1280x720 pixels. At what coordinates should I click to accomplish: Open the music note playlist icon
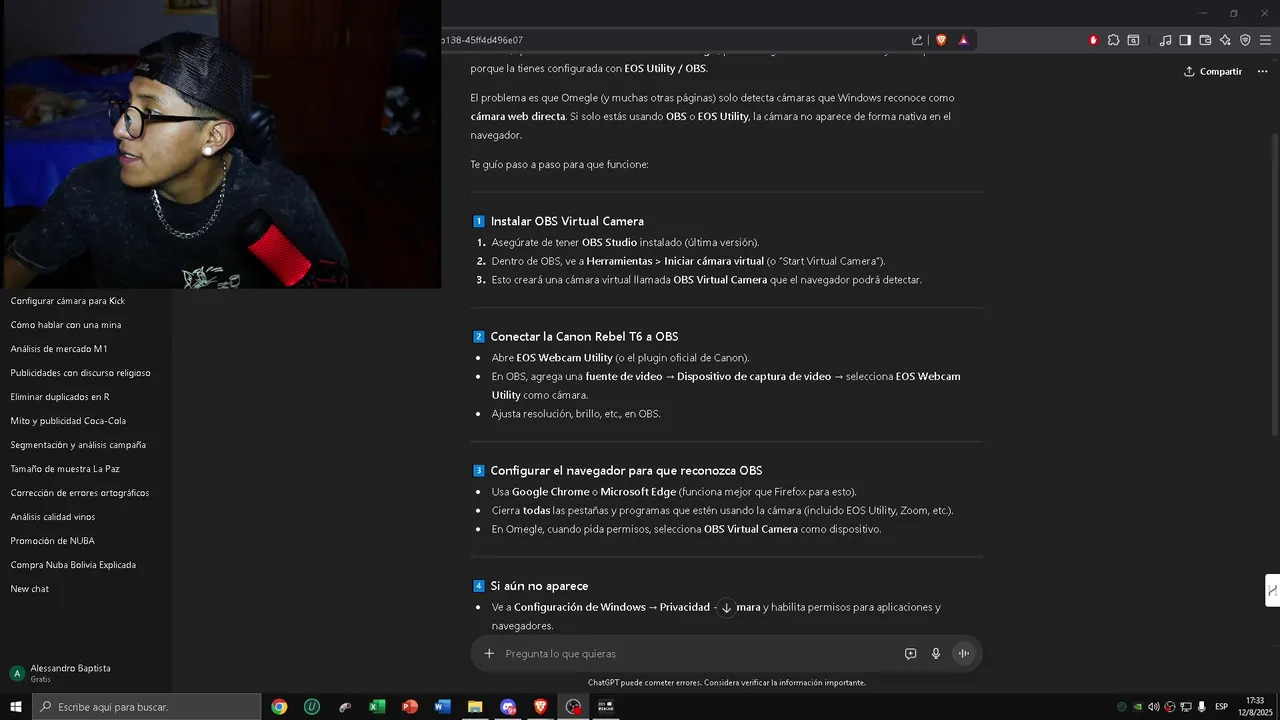coord(1165,40)
